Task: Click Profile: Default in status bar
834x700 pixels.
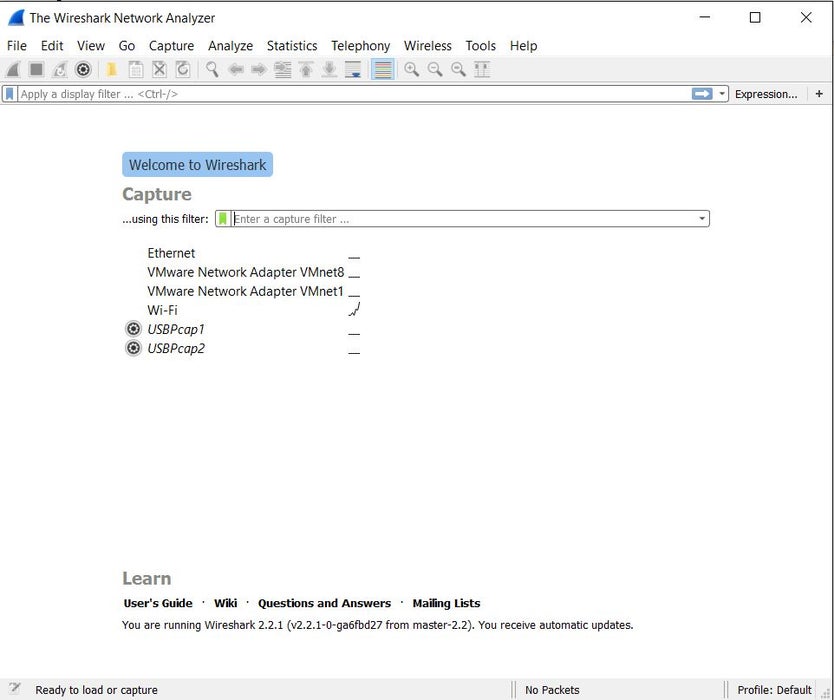Action: click(774, 690)
